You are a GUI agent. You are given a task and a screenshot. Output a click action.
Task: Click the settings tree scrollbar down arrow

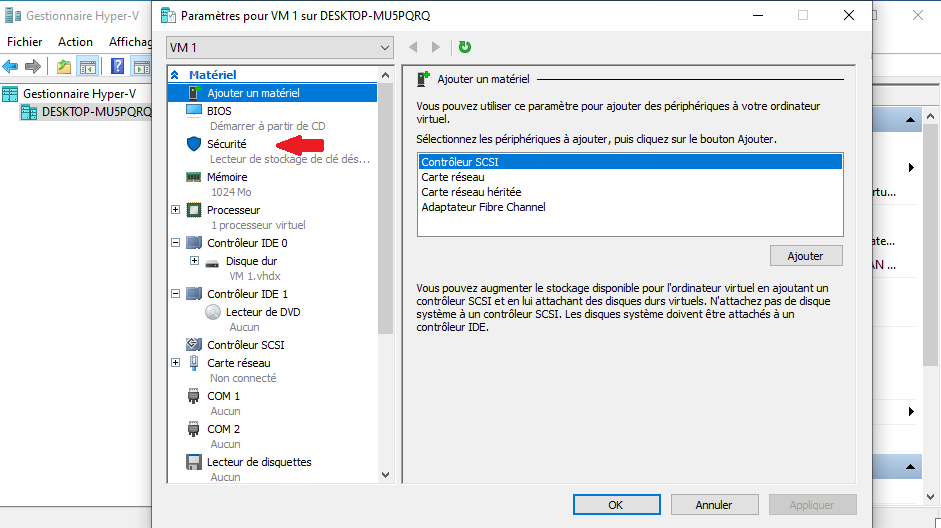[386, 475]
